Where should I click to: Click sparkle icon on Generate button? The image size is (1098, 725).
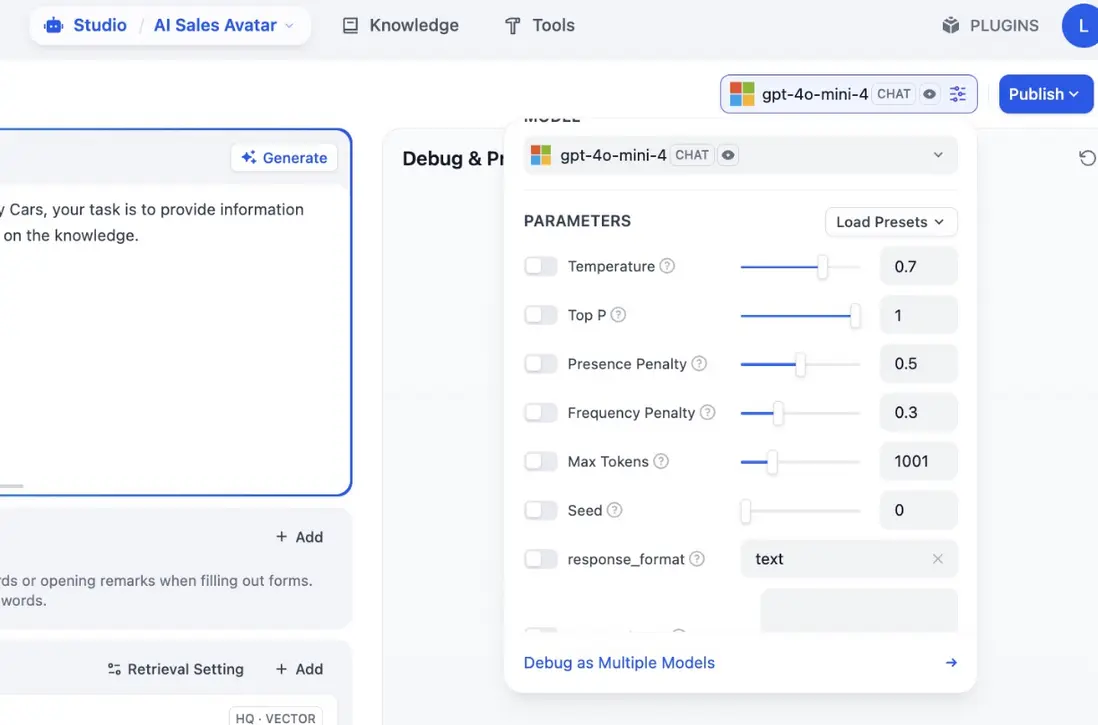(249, 158)
